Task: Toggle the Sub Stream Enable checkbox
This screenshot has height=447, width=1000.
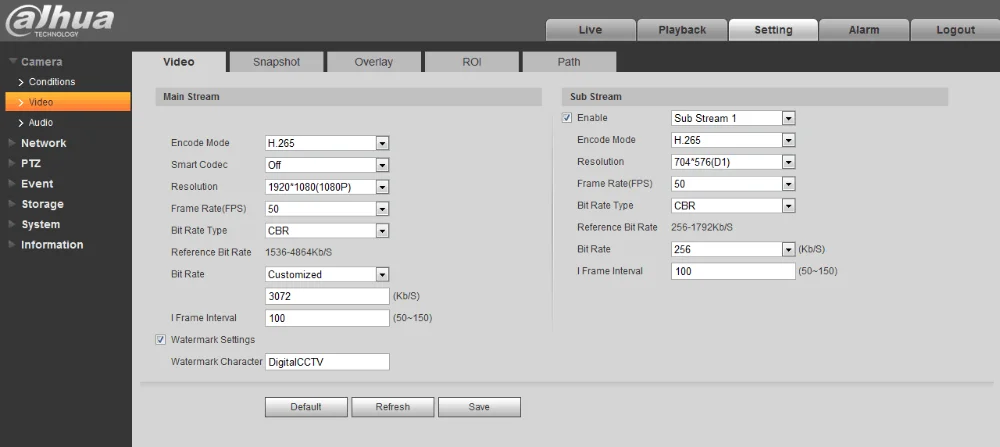Action: 567,118
